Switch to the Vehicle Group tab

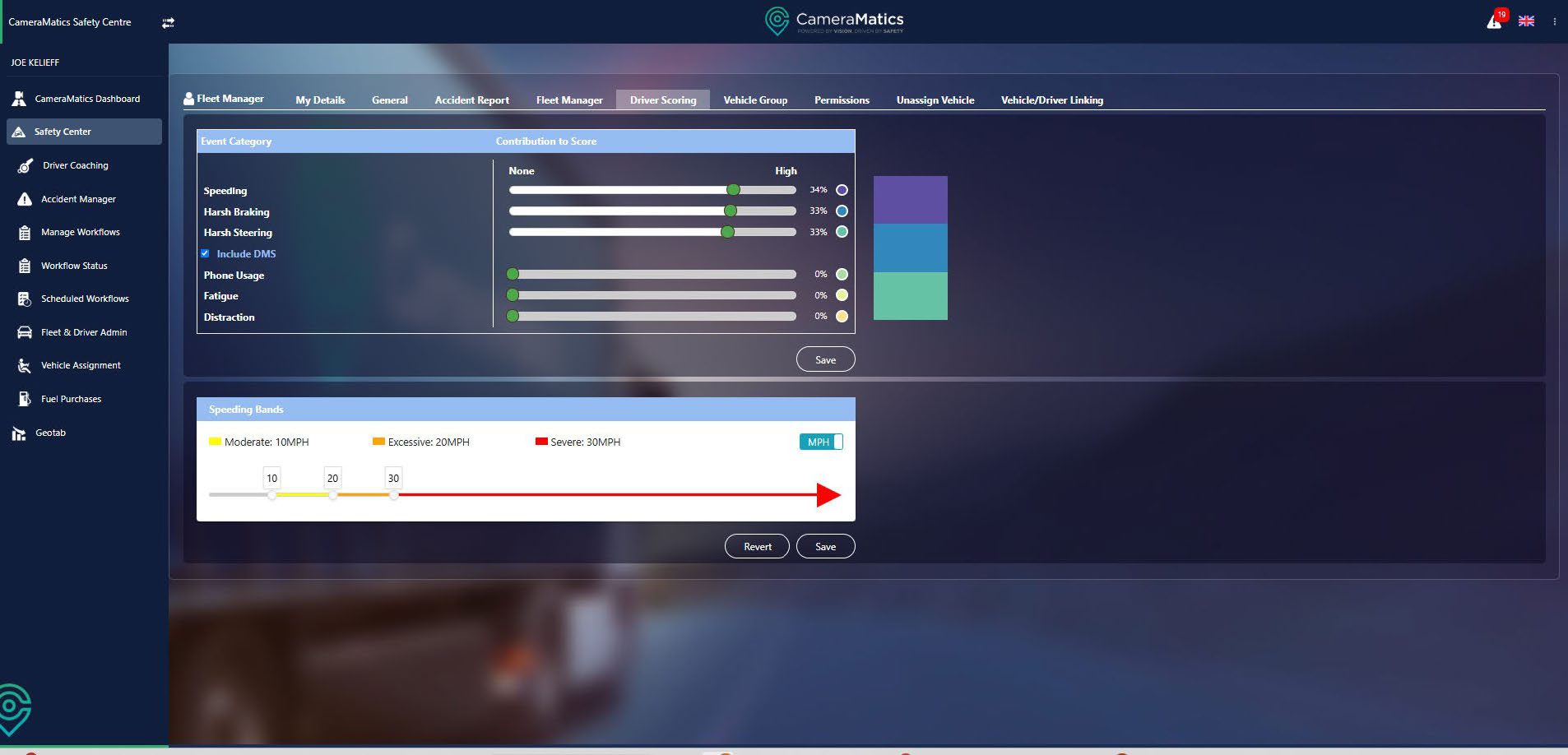(x=754, y=100)
